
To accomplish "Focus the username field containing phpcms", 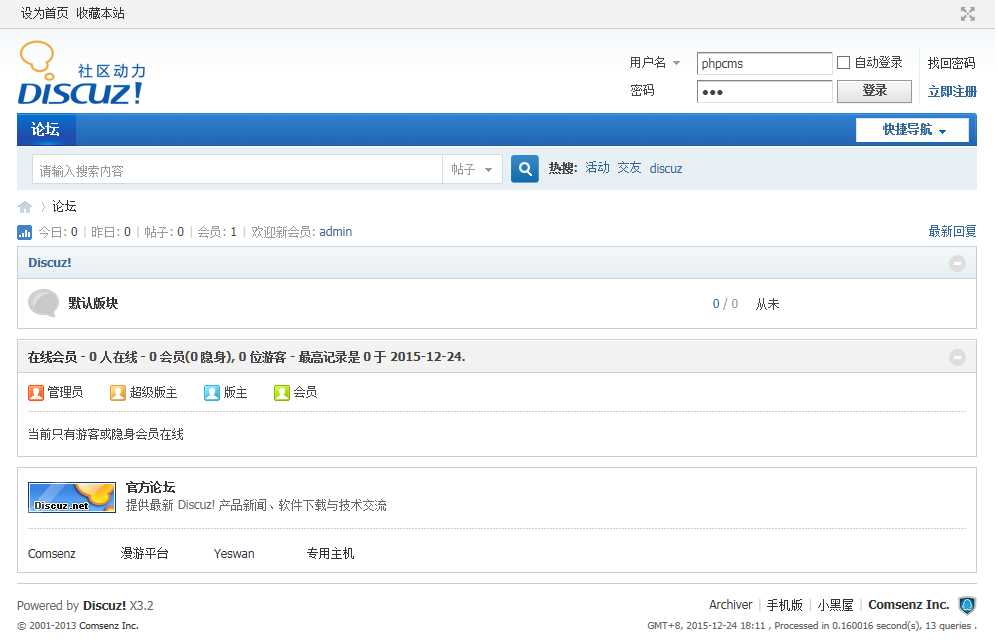I will pyautogui.click(x=764, y=63).
